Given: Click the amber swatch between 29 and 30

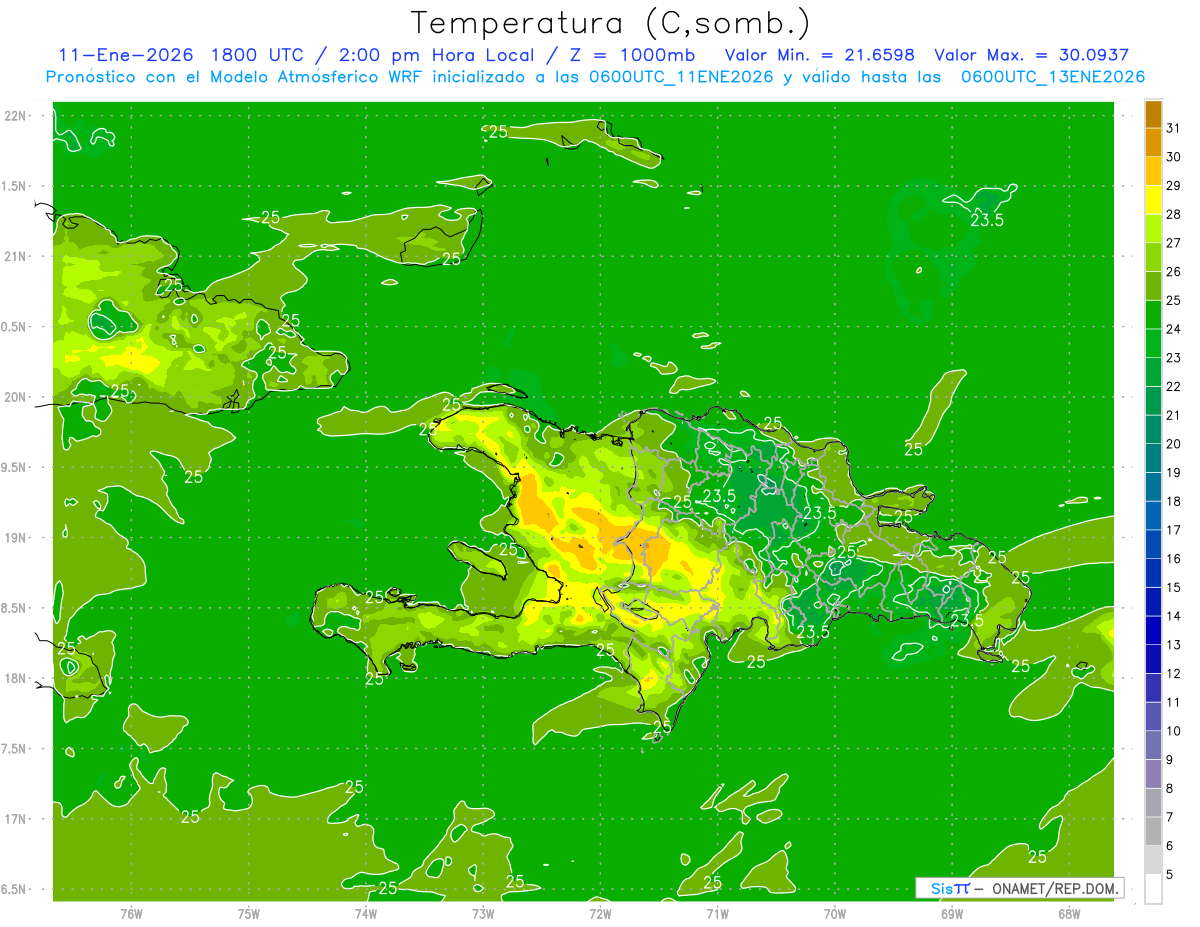Looking at the screenshot, I should [x=1153, y=171].
